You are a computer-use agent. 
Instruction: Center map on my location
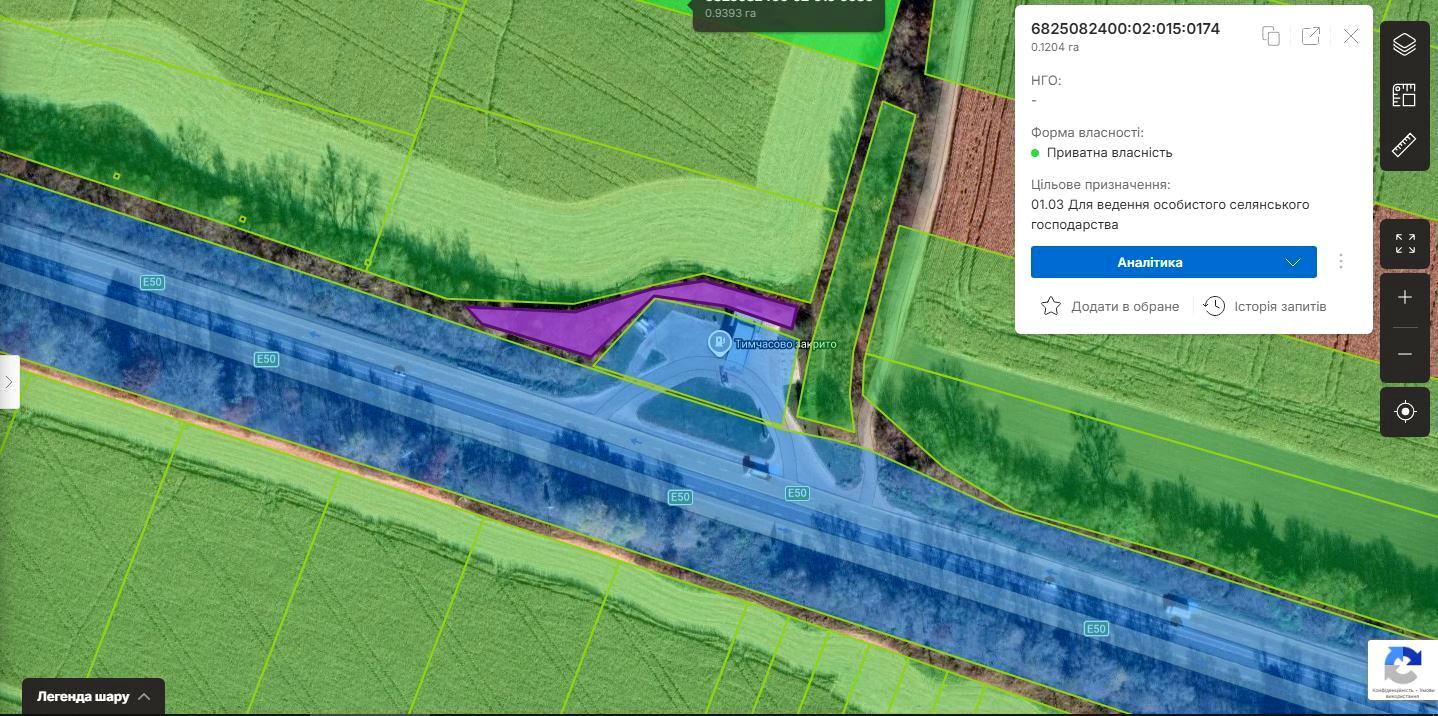pos(1404,412)
